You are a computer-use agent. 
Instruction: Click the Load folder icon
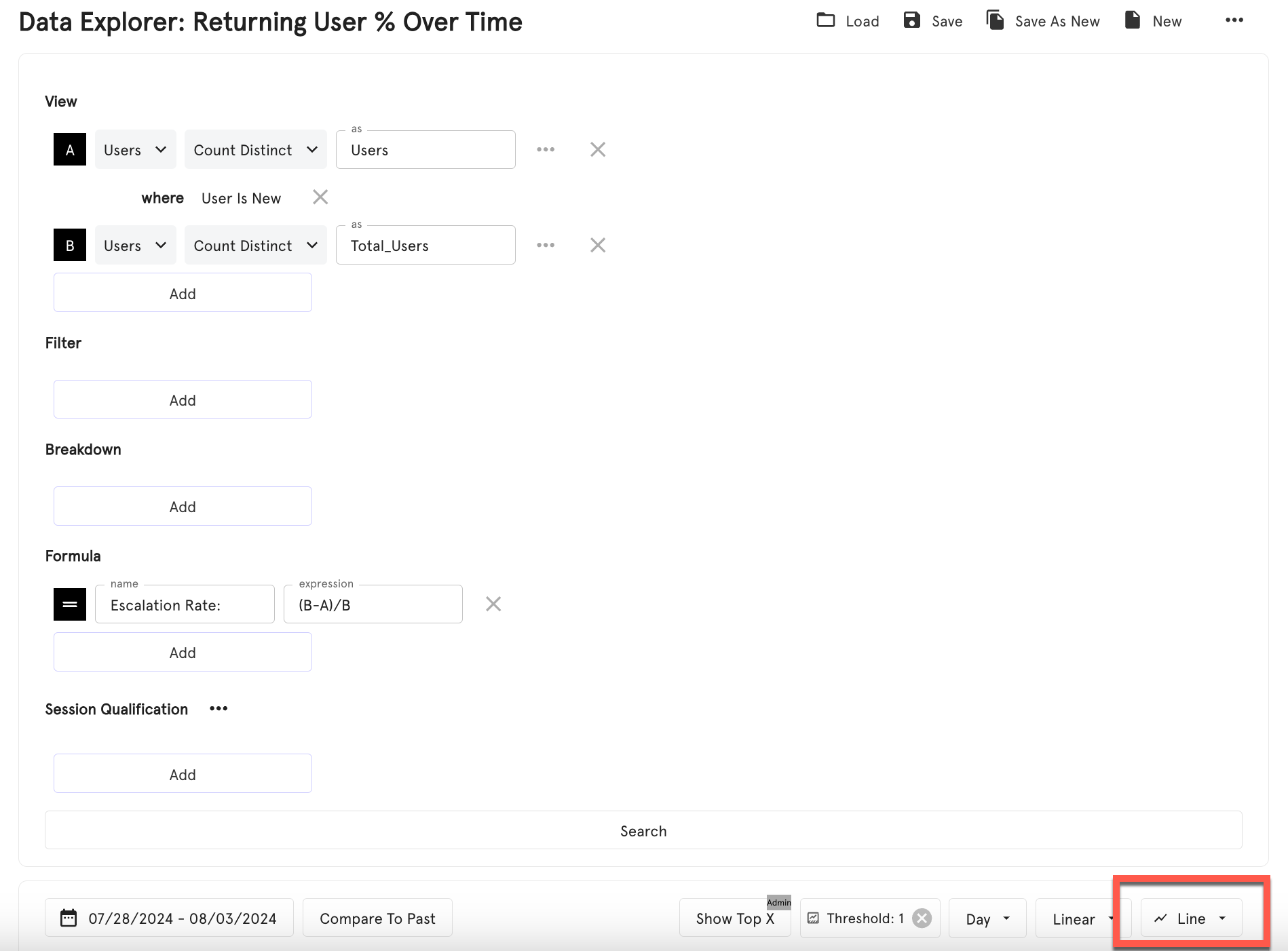825,20
